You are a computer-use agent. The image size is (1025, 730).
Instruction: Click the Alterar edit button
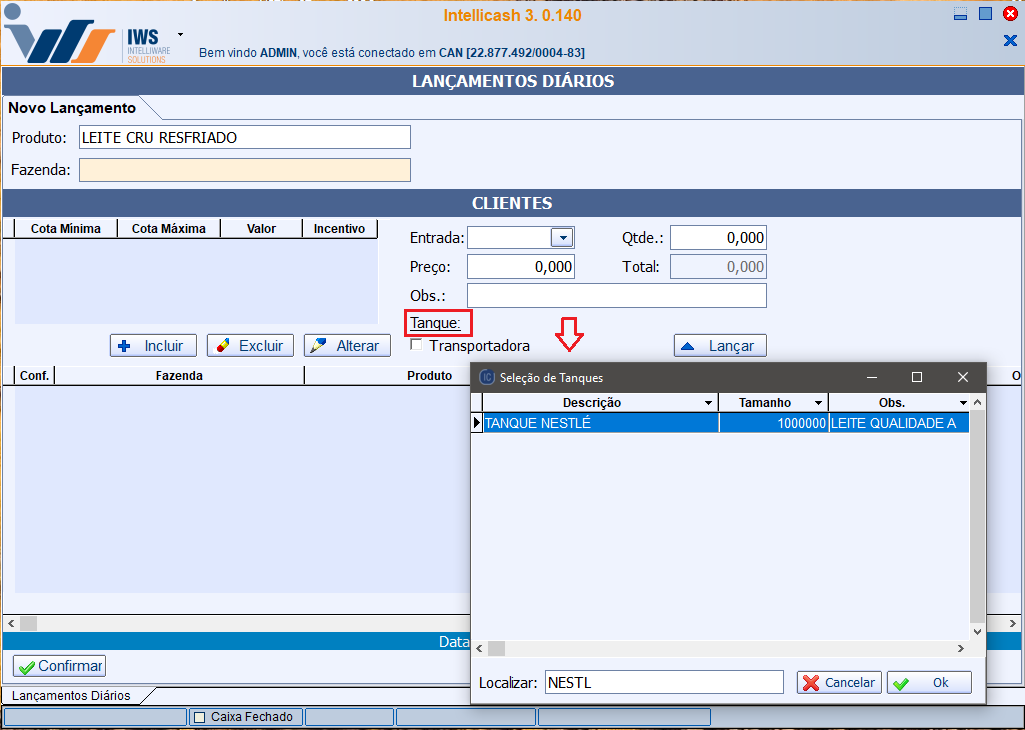click(347, 346)
